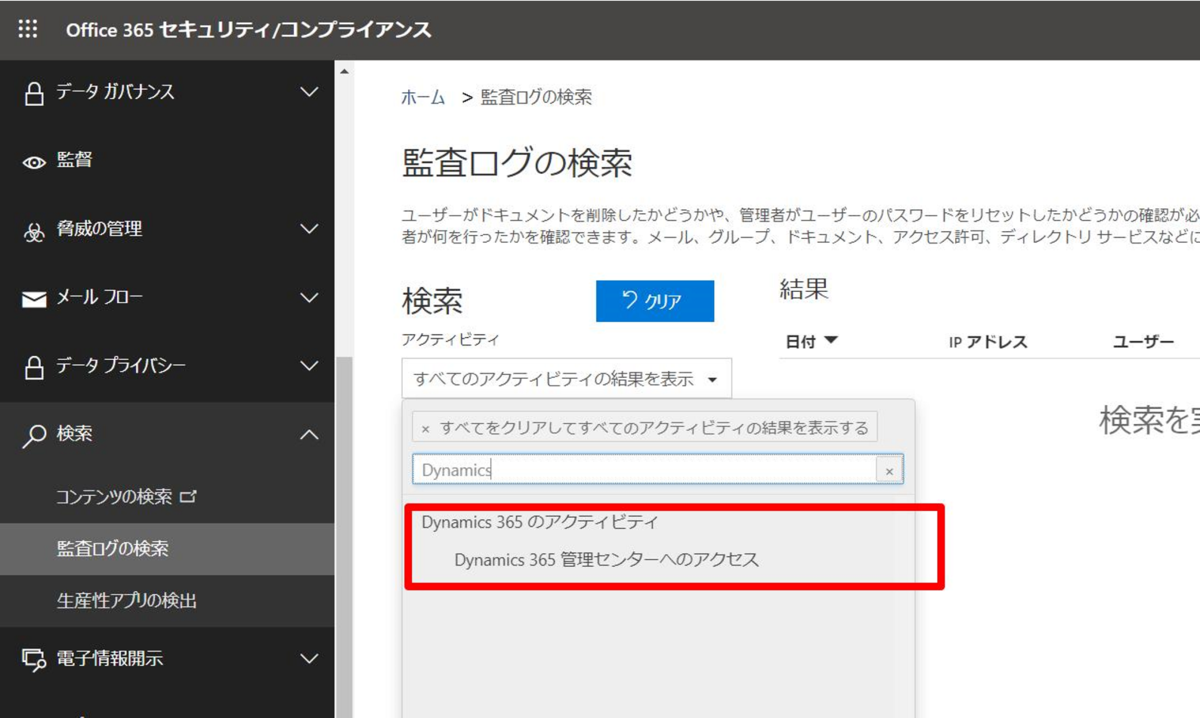Click the 監査ログの検索 breadcrumb text
This screenshot has width=1200, height=718.
point(536,97)
